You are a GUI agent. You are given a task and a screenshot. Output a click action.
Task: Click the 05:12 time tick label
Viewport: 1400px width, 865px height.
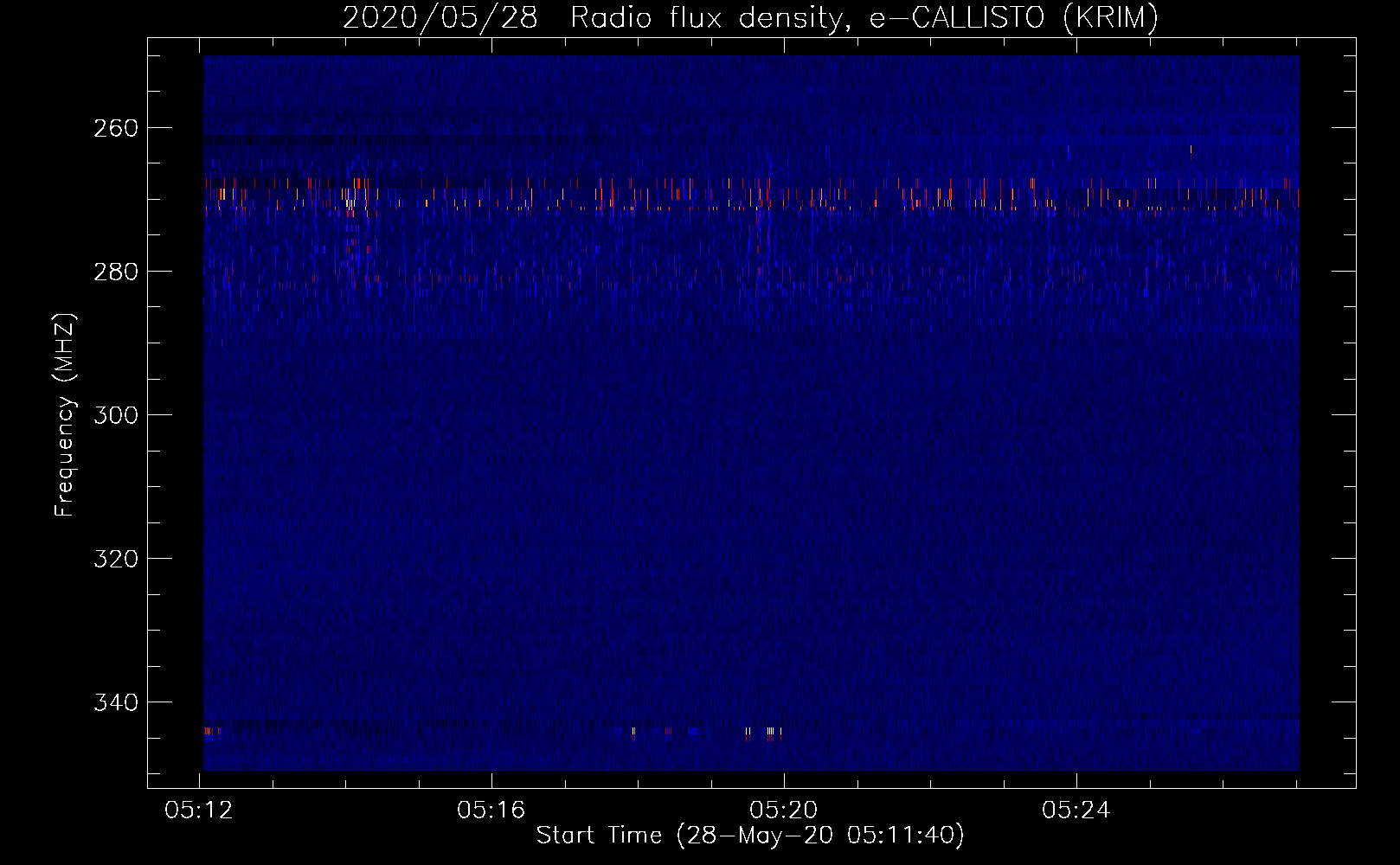click(x=200, y=811)
